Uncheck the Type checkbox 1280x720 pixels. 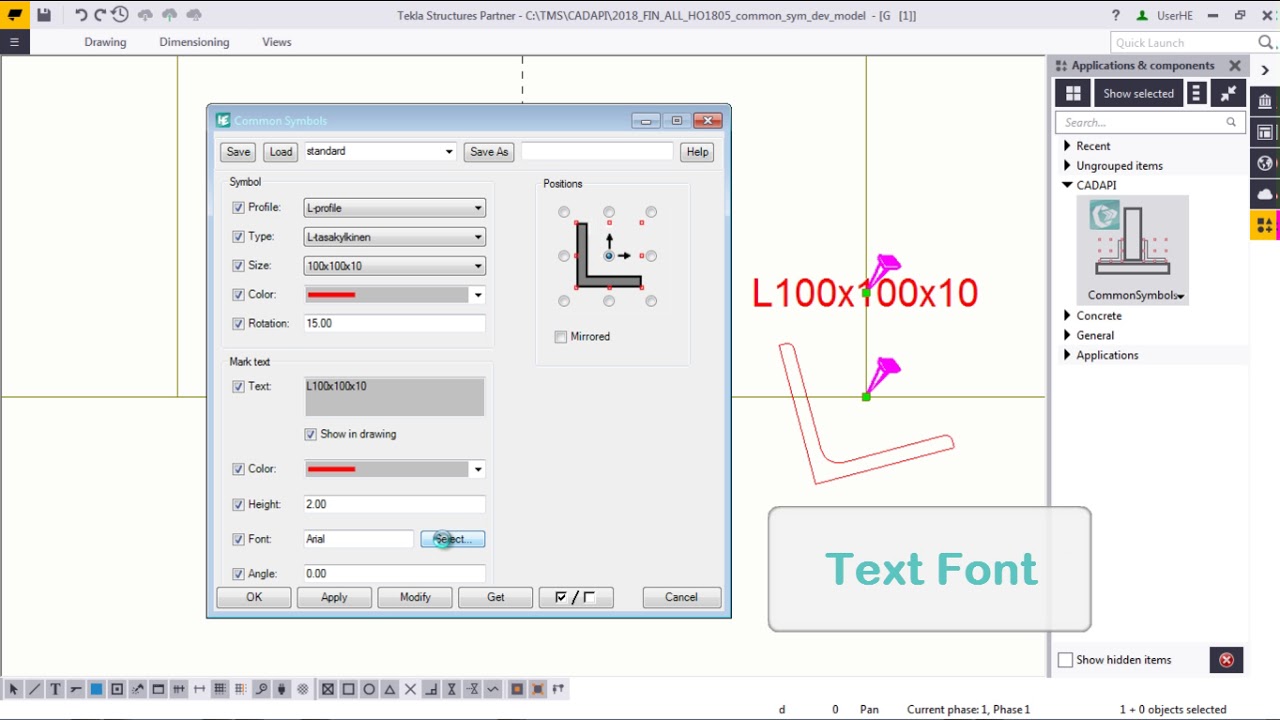click(x=238, y=237)
